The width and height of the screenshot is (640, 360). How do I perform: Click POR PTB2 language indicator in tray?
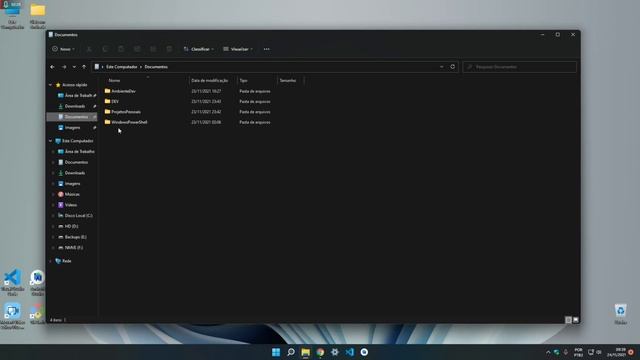578,353
